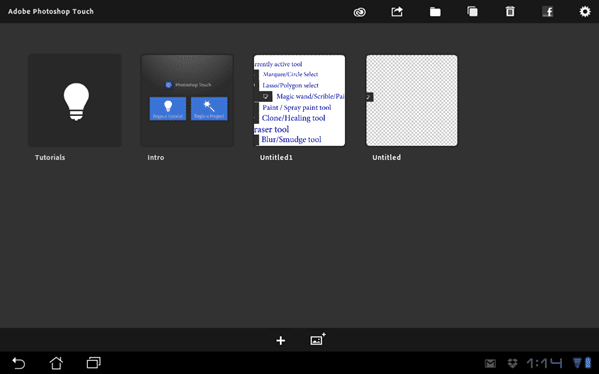Click the share/export icon
Screen dimensions: 599x374
397,12
